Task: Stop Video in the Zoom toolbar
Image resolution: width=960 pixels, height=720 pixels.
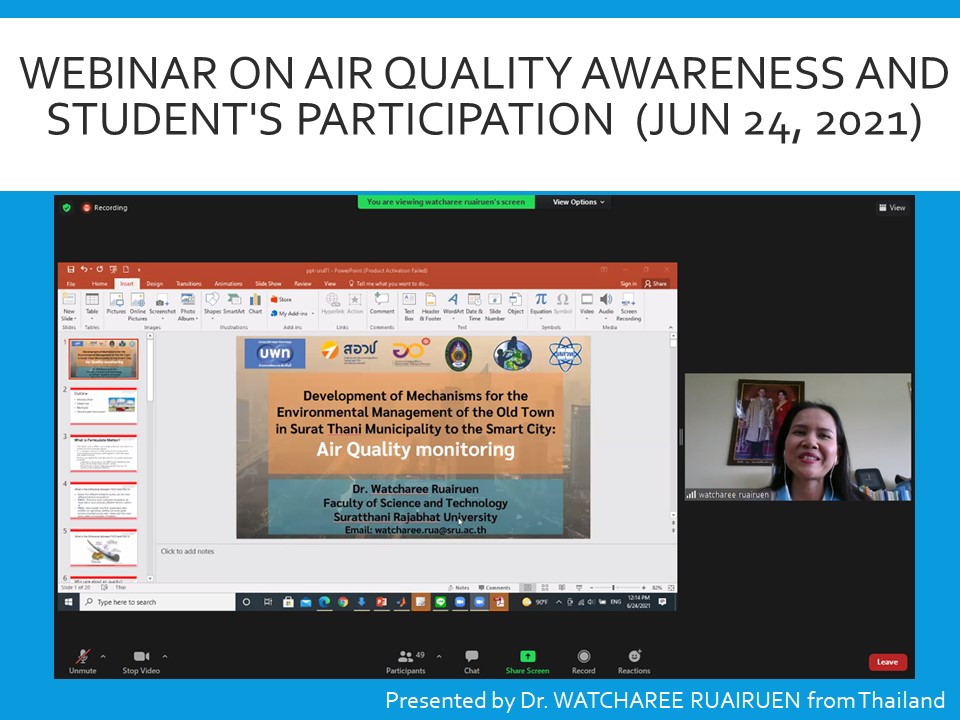Action: (141, 658)
